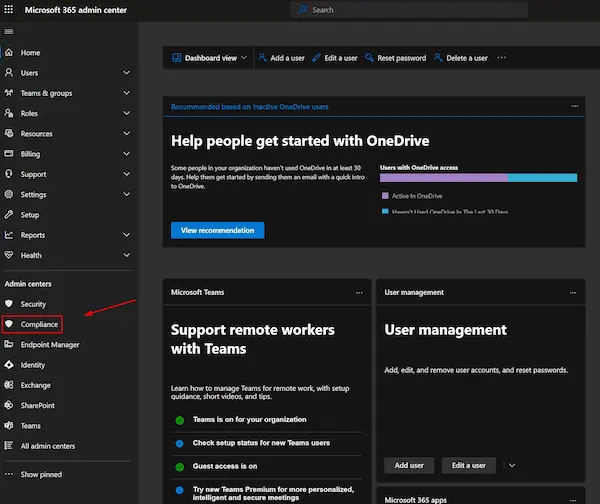This screenshot has height=504, width=600.
Task: Click the Edit a user pencil icon
Action: [316, 57]
